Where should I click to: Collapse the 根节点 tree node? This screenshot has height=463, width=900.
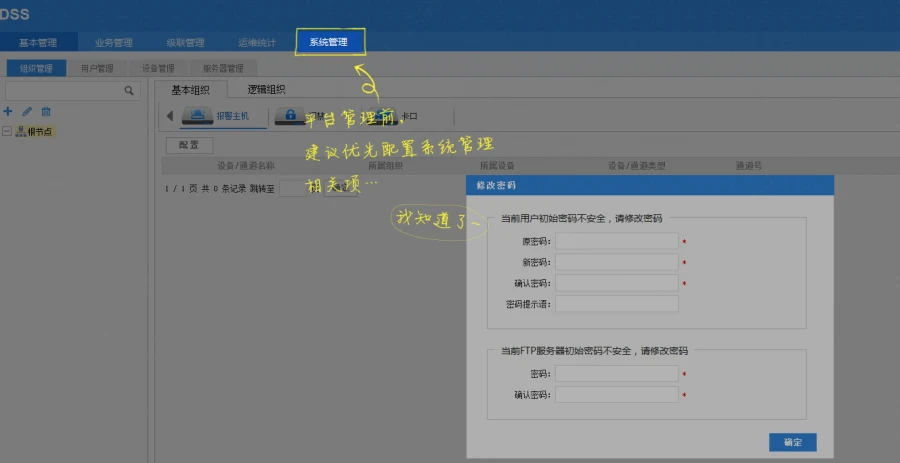click(x=7, y=131)
